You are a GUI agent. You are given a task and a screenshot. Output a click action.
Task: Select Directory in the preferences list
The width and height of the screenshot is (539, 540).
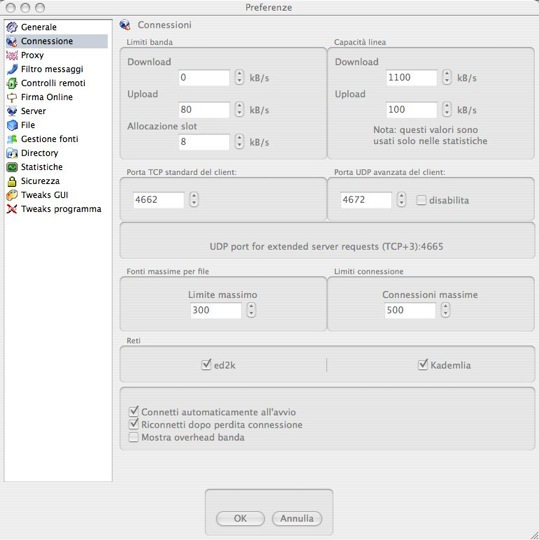[x=39, y=153]
